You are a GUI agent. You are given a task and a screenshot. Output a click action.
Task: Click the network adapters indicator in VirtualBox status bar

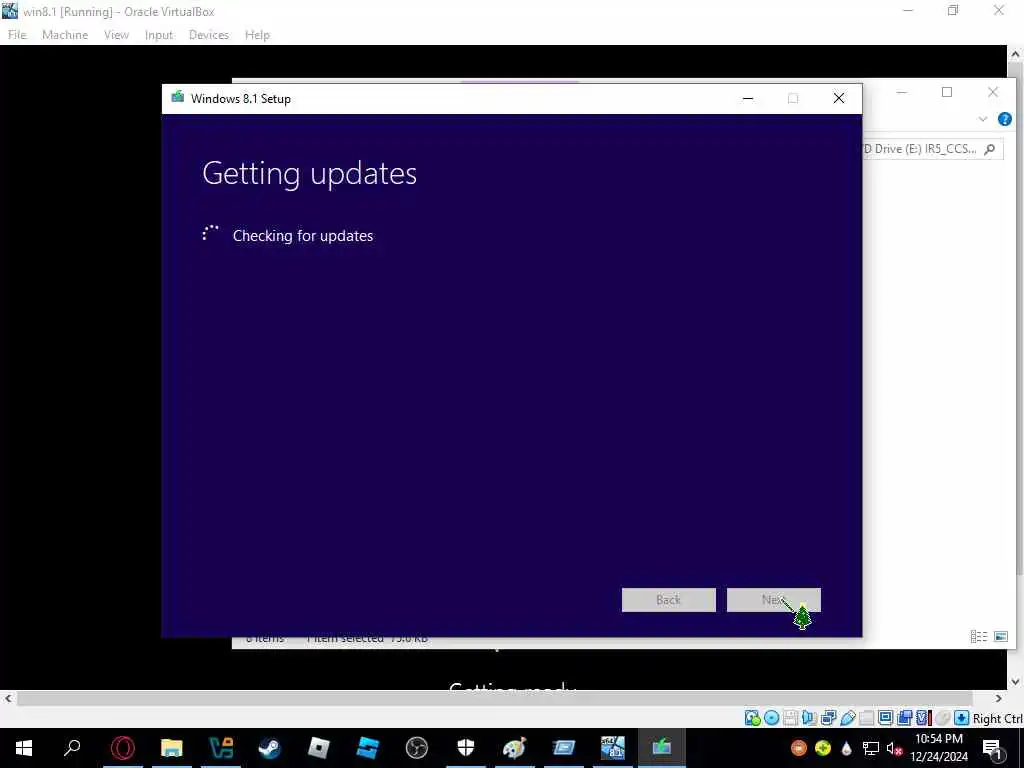(828, 718)
